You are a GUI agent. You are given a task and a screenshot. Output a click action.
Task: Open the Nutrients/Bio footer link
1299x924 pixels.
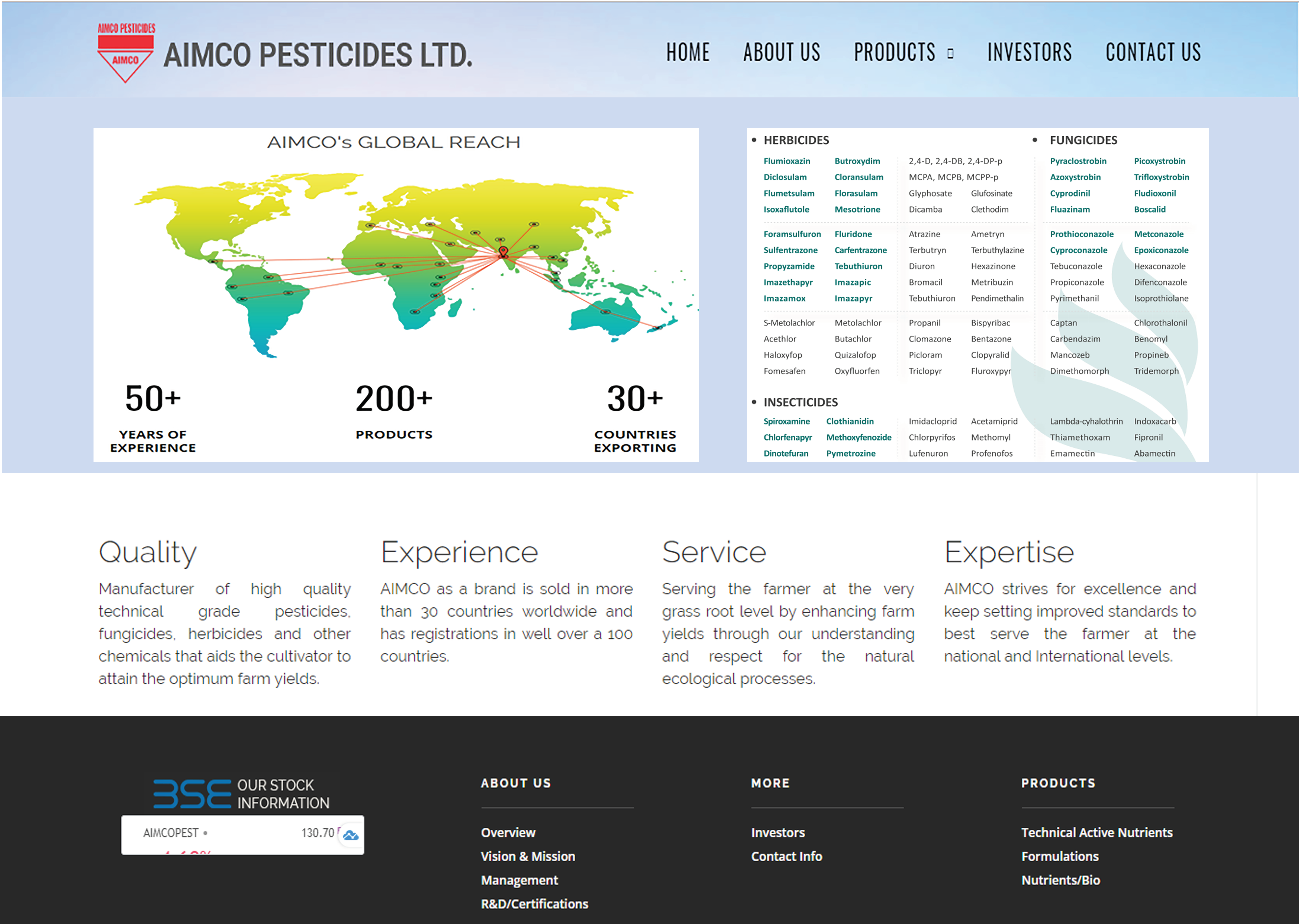tap(1061, 880)
